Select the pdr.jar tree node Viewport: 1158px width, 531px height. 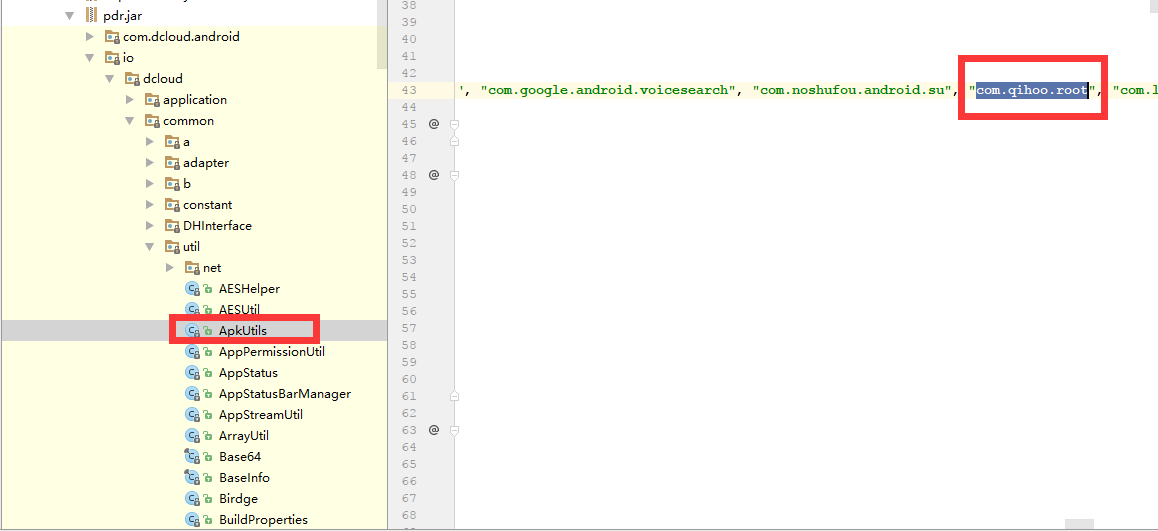(121, 16)
